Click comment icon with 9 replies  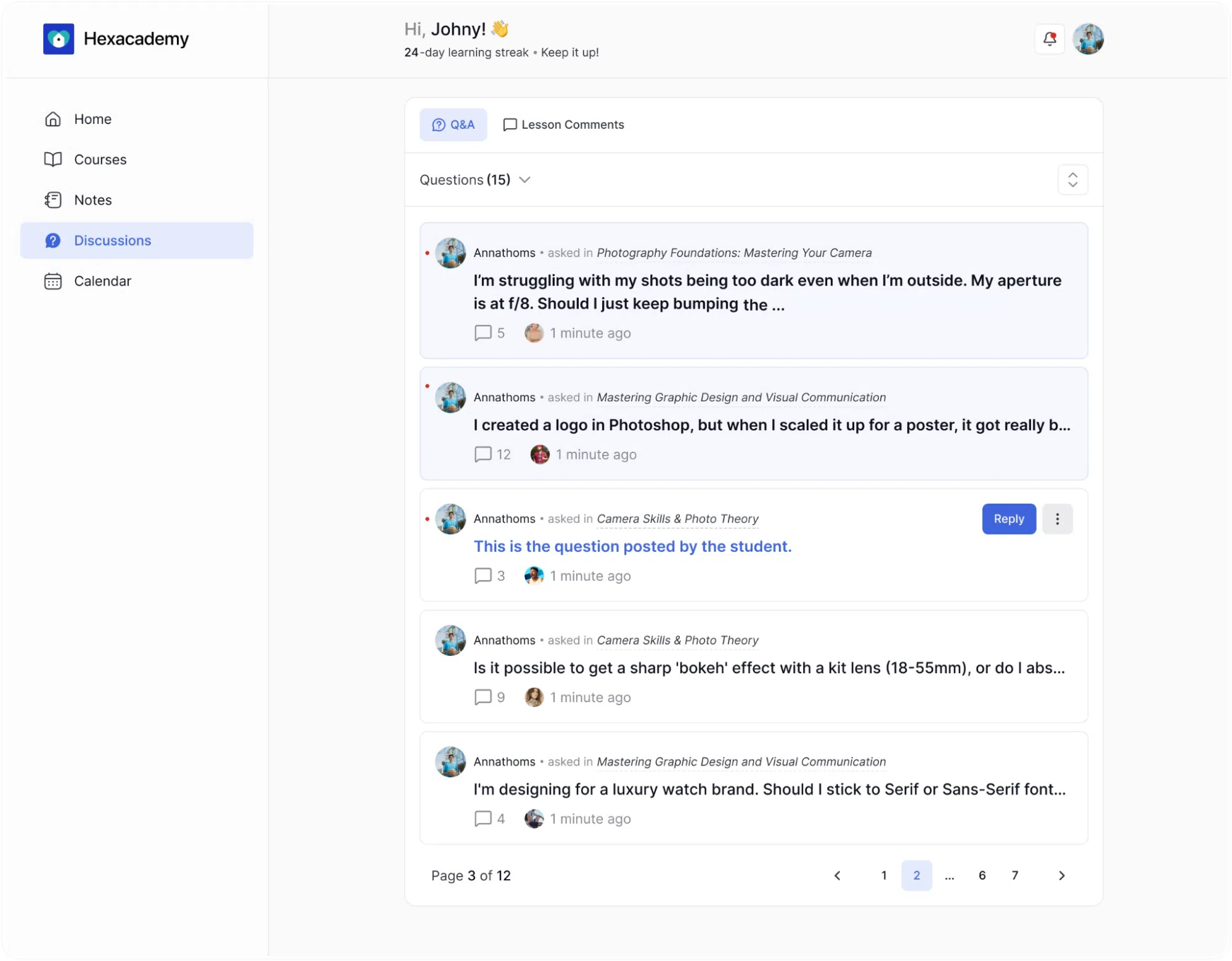483,697
